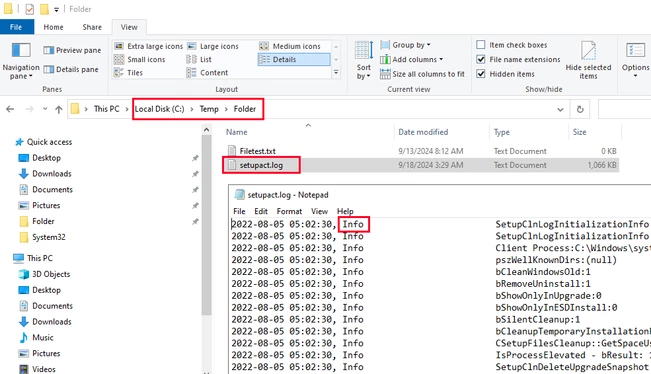Open Notepad File menu
This screenshot has width=651, height=374.
point(239,211)
